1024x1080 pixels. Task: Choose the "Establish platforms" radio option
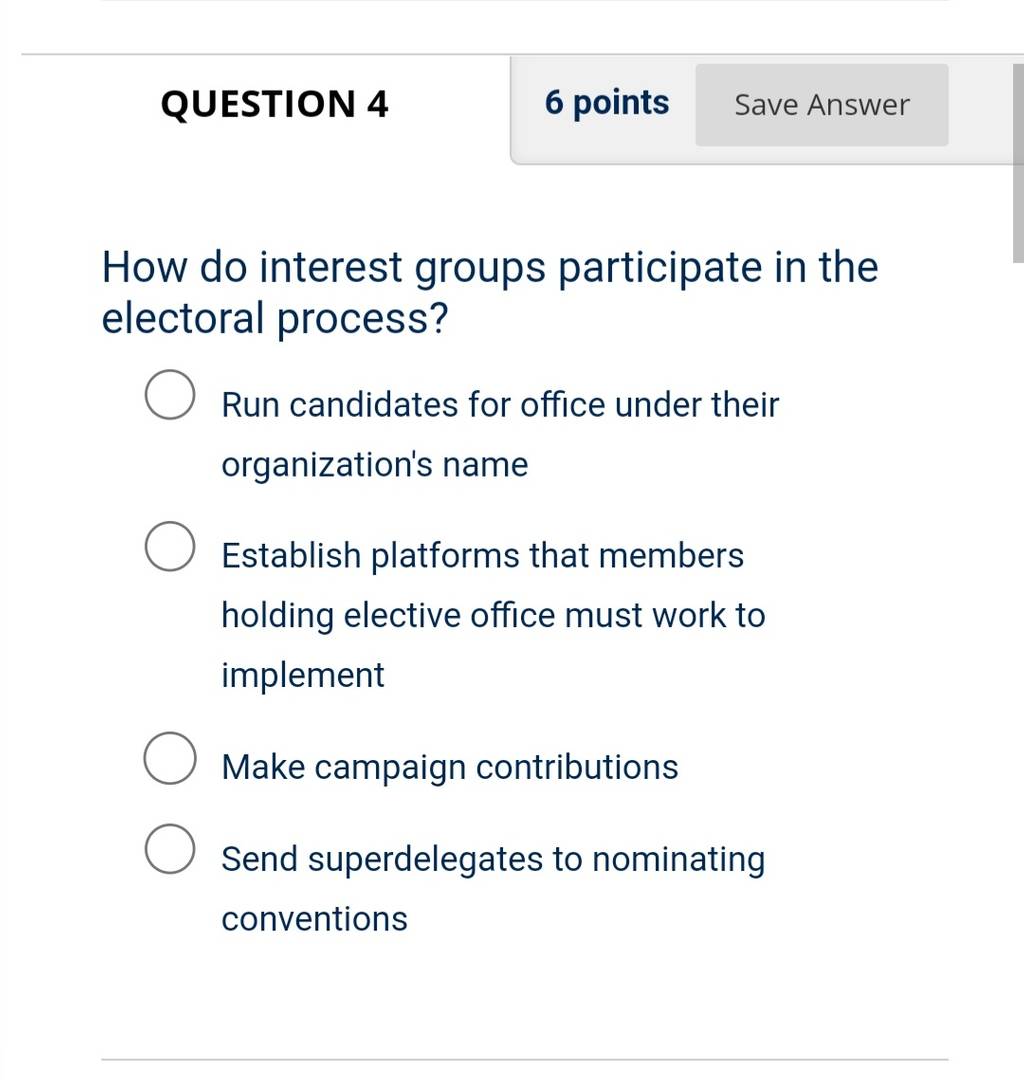(x=169, y=546)
